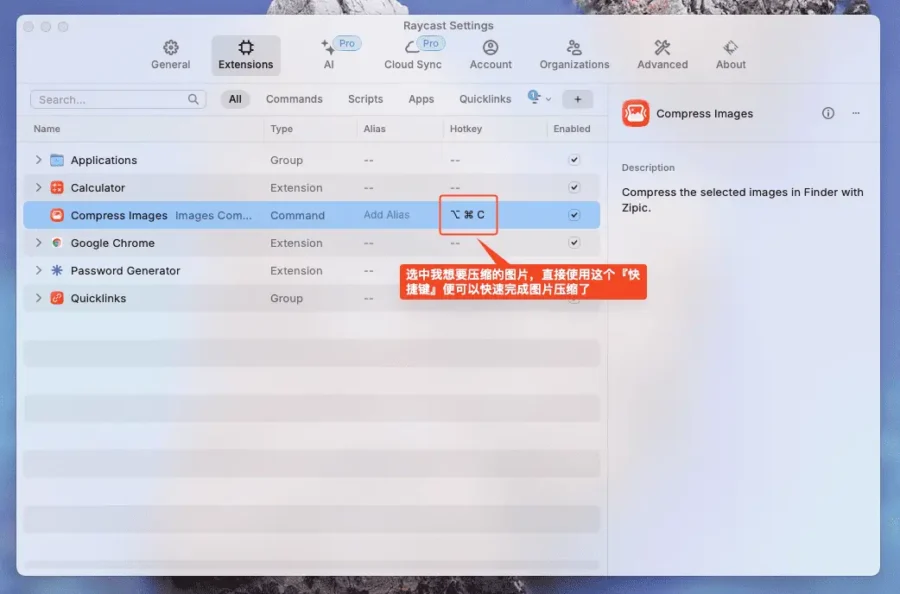Select the Google Chrome row name
This screenshot has height=594, width=900.
coord(112,243)
